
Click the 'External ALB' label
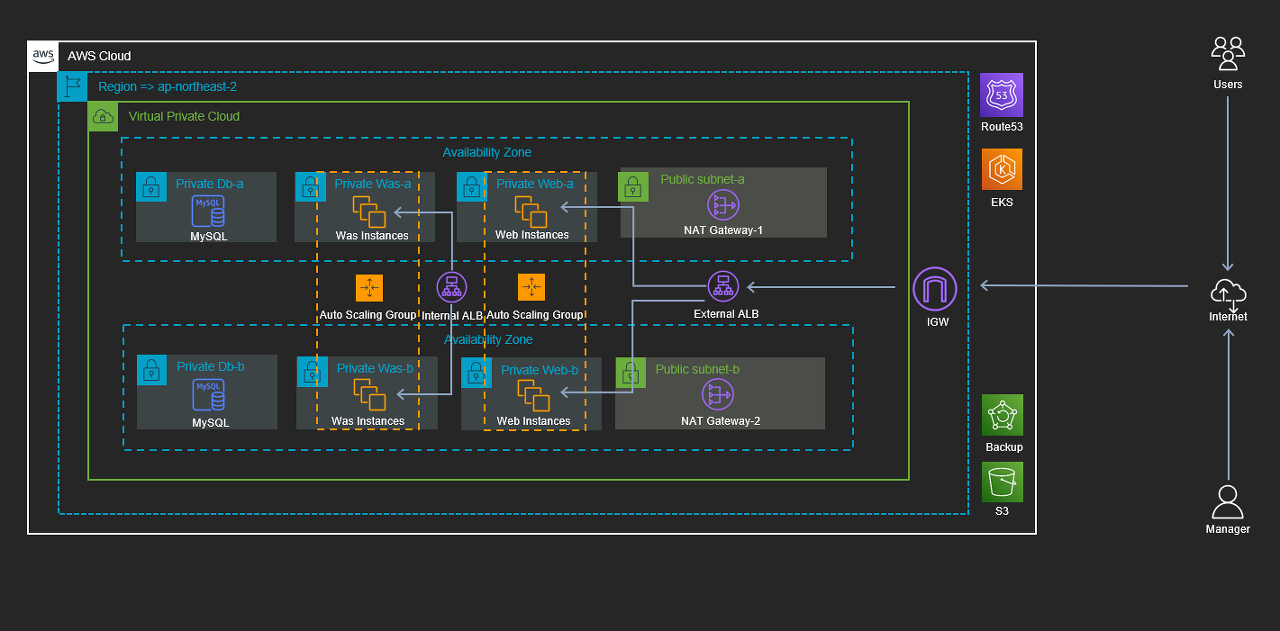click(x=726, y=314)
